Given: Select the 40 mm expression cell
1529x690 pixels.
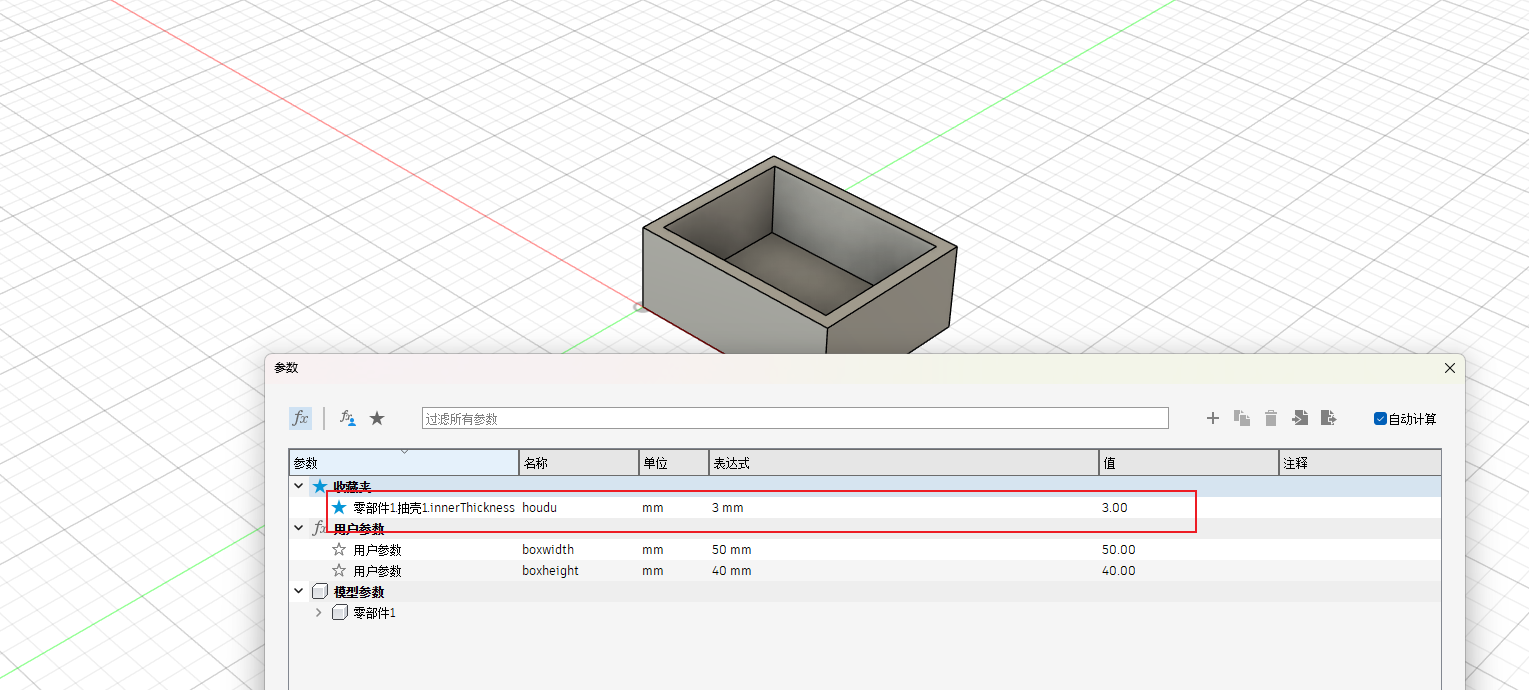Looking at the screenshot, I should (731, 571).
